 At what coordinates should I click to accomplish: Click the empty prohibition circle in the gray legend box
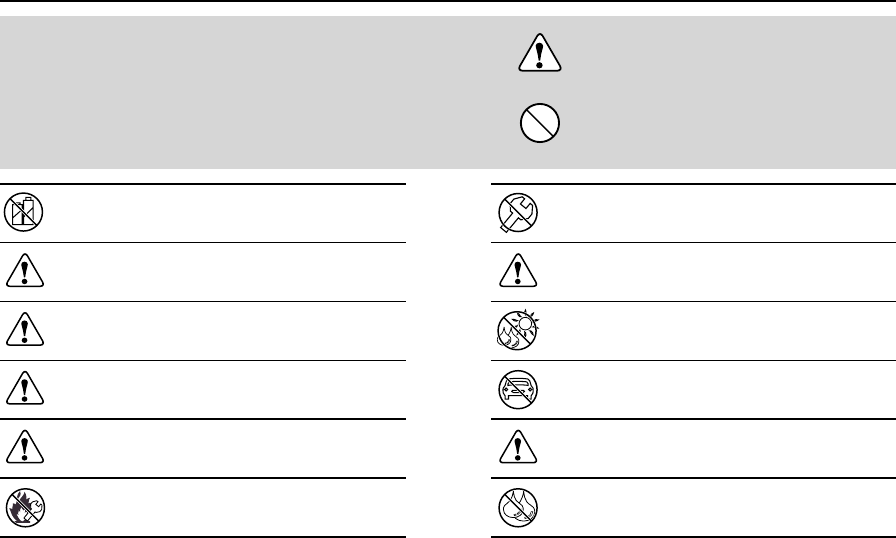(541, 125)
